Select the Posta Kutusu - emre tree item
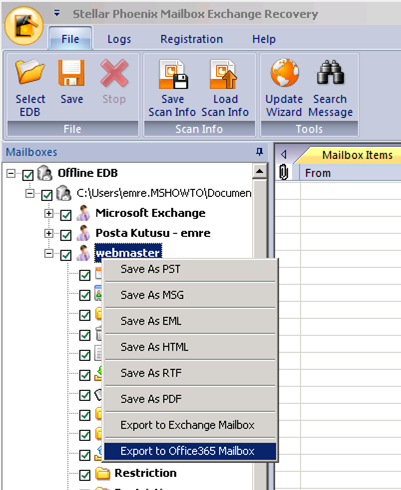 [x=153, y=233]
